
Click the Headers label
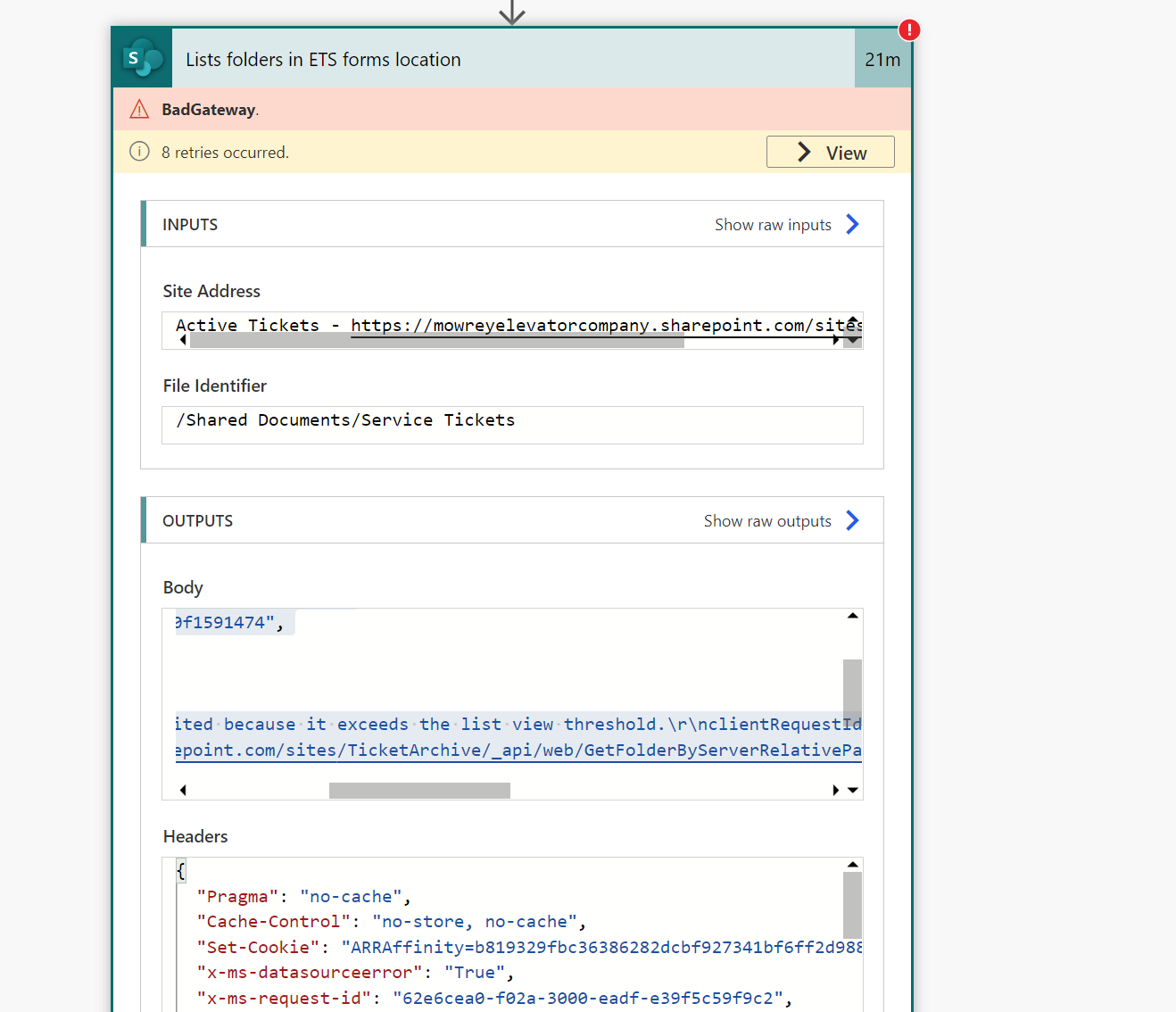click(x=195, y=837)
